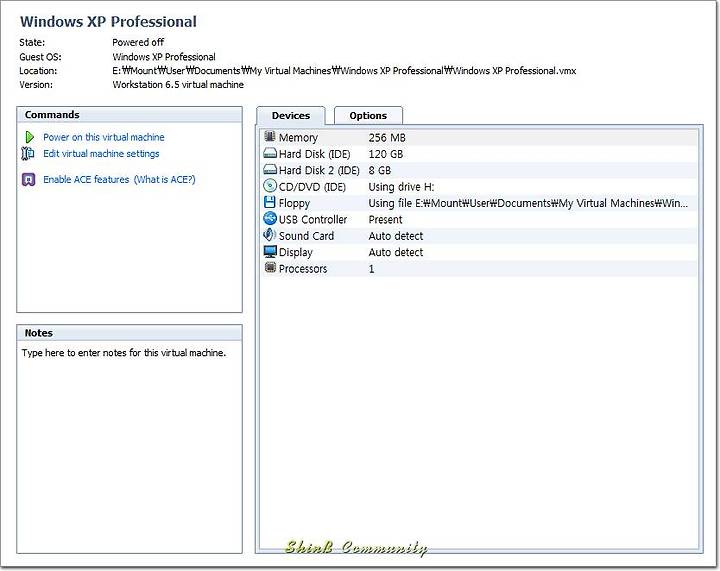720x571 pixels.
Task: Select the CD/DVD (IDE) label
Action: coord(312,187)
